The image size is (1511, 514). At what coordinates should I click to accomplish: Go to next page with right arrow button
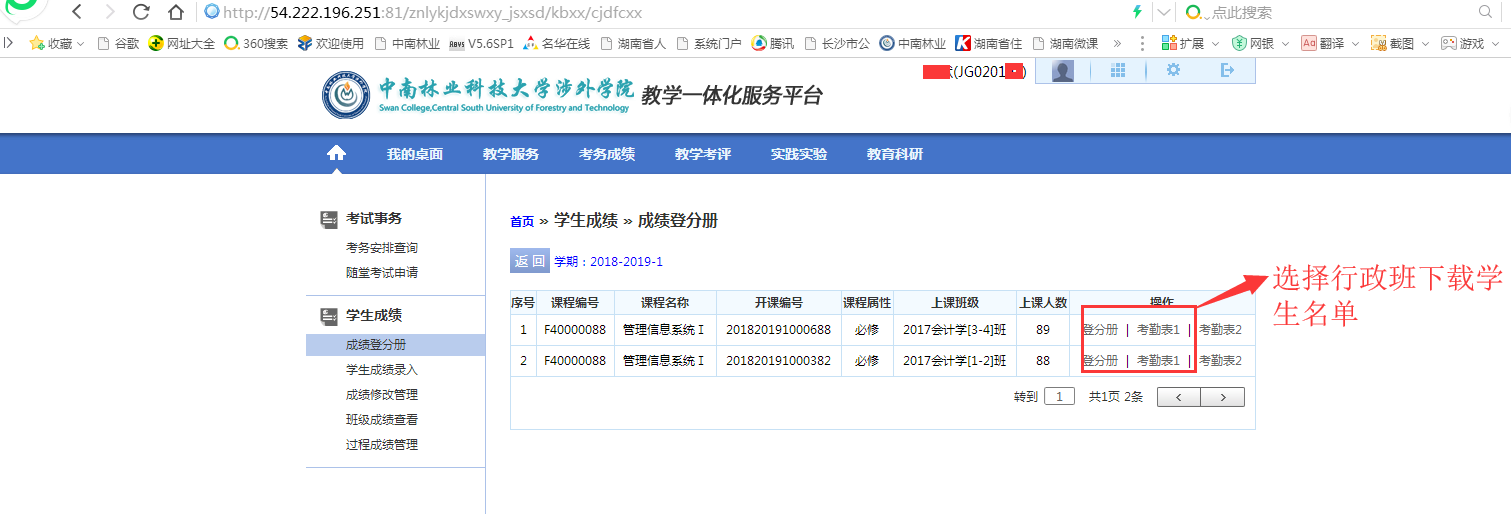tap(1223, 397)
